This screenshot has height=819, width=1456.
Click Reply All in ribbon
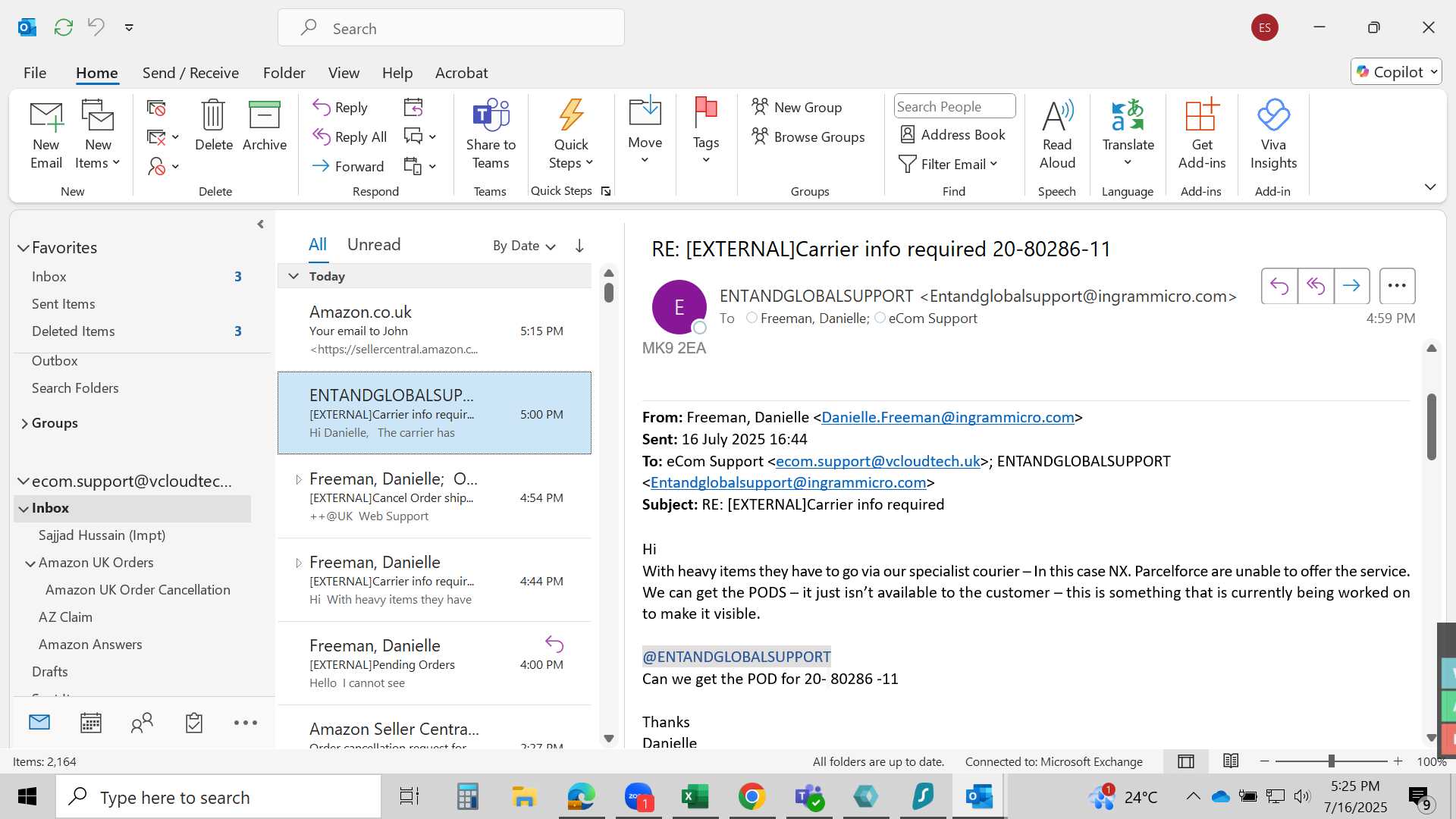pos(350,136)
